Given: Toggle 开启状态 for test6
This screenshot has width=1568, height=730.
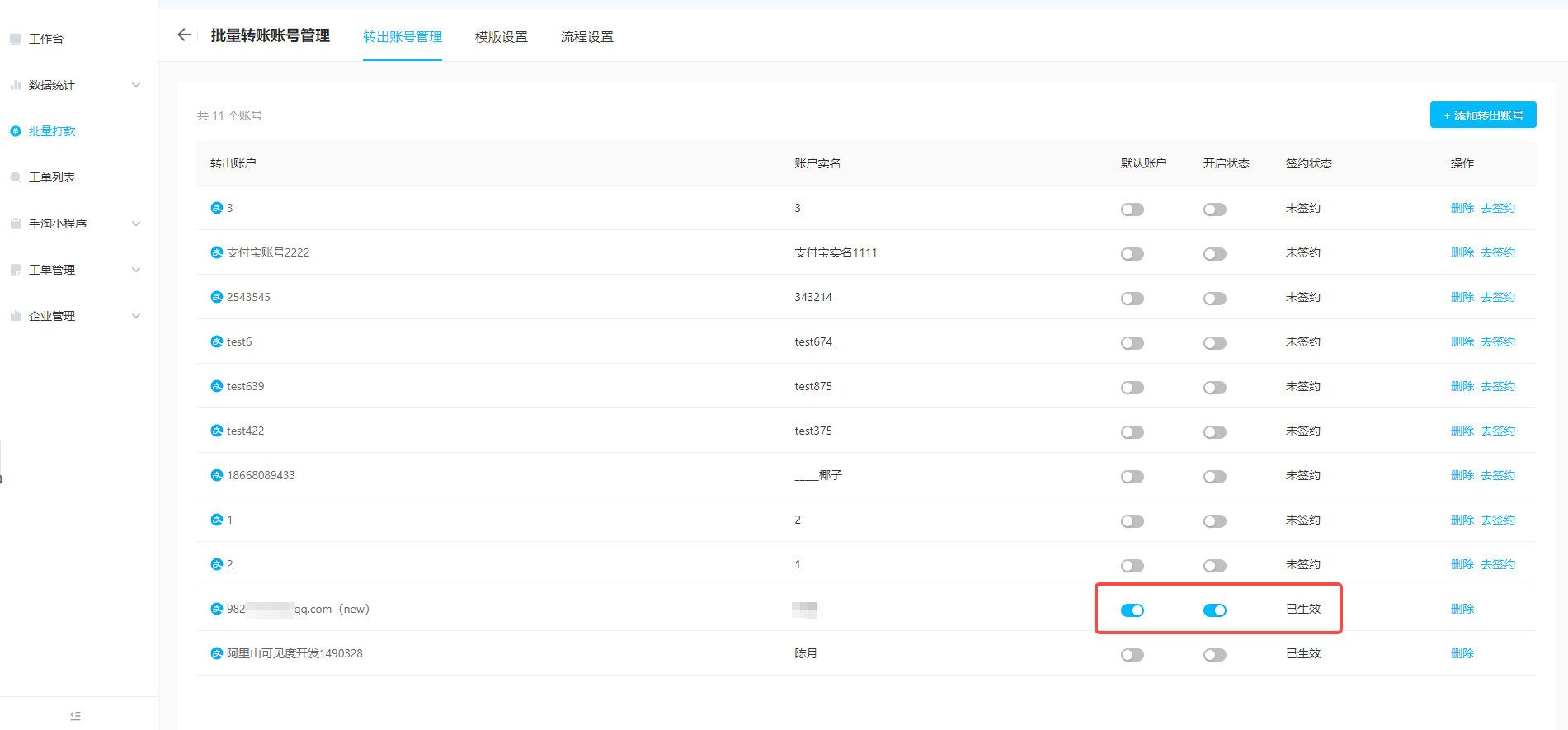Looking at the screenshot, I should 1215,343.
